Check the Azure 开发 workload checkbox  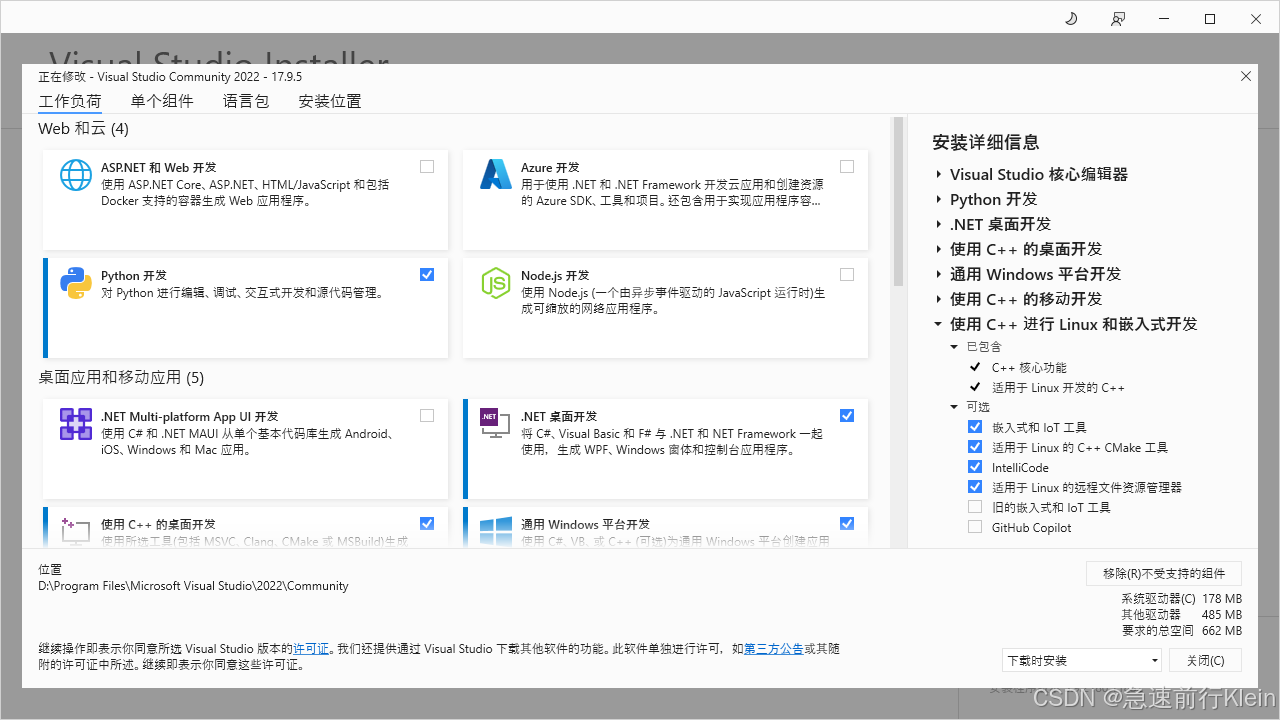(847, 167)
